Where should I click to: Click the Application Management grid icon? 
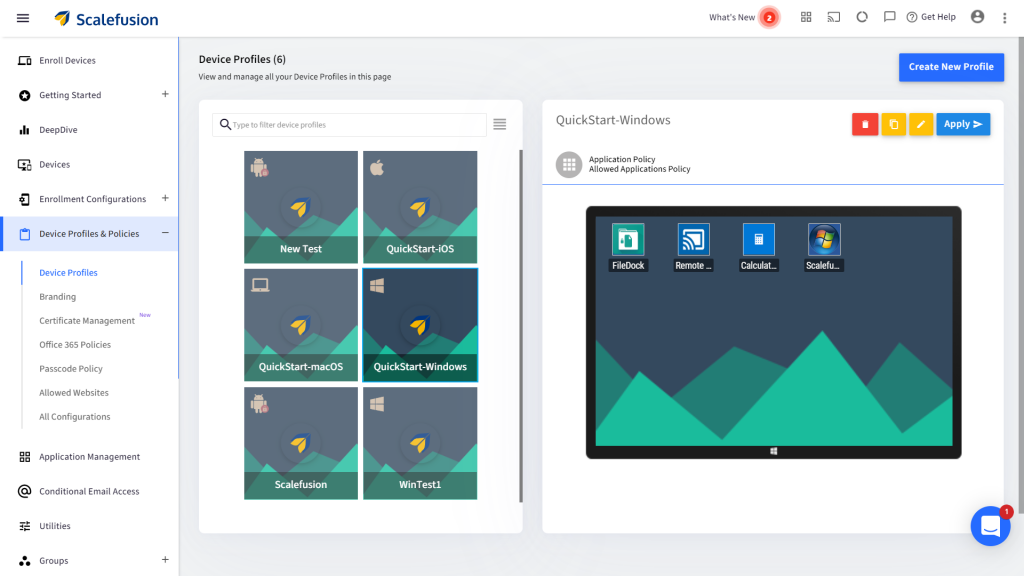click(x=25, y=457)
